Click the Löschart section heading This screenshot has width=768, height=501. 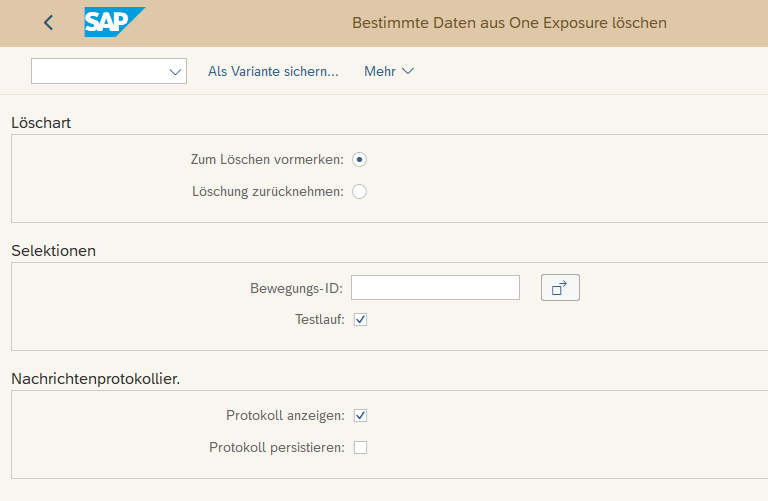pos(41,123)
